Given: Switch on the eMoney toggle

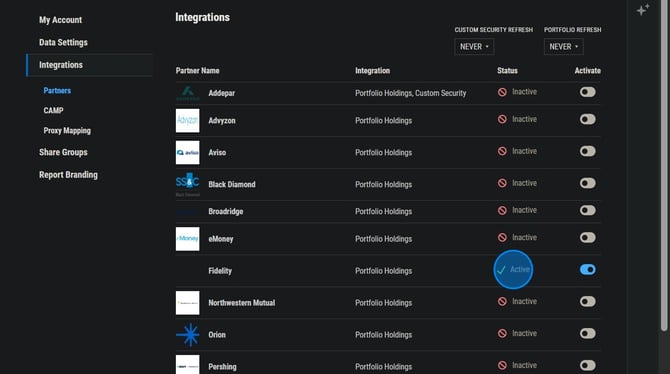Looking at the screenshot, I should (588, 238).
